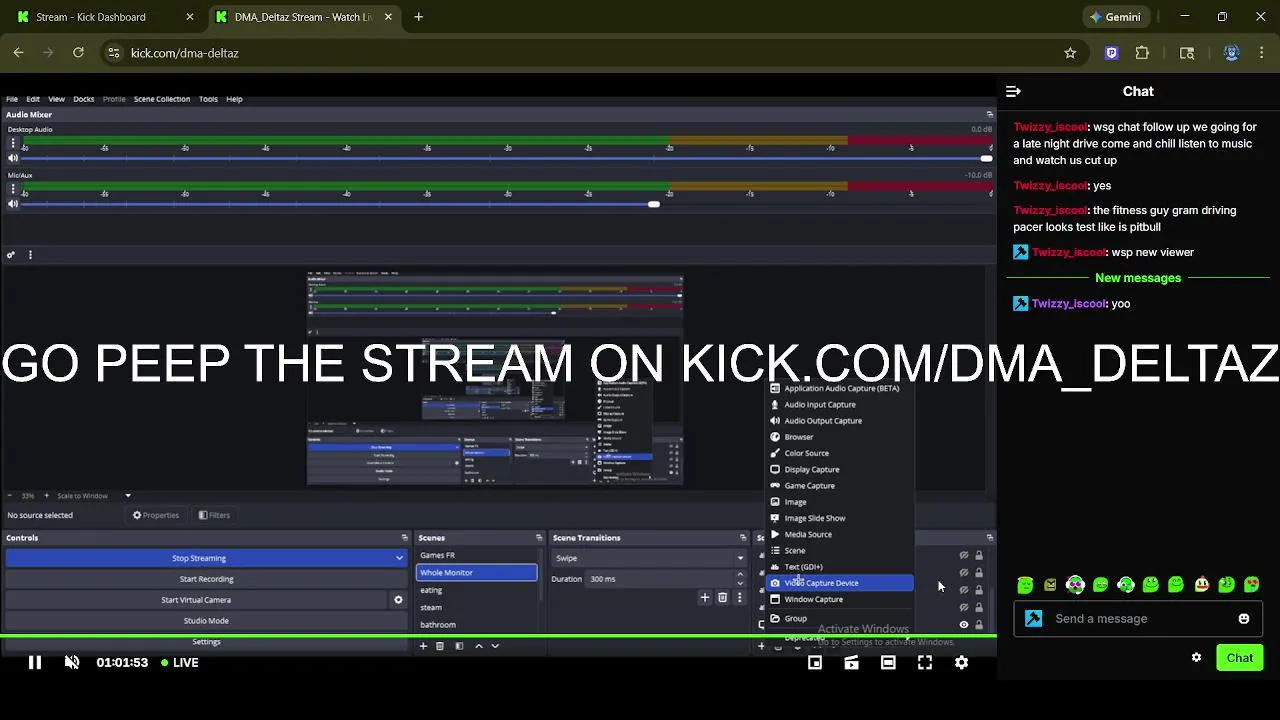Click Start Recording button
This screenshot has height=720, width=1280.
tap(206, 579)
